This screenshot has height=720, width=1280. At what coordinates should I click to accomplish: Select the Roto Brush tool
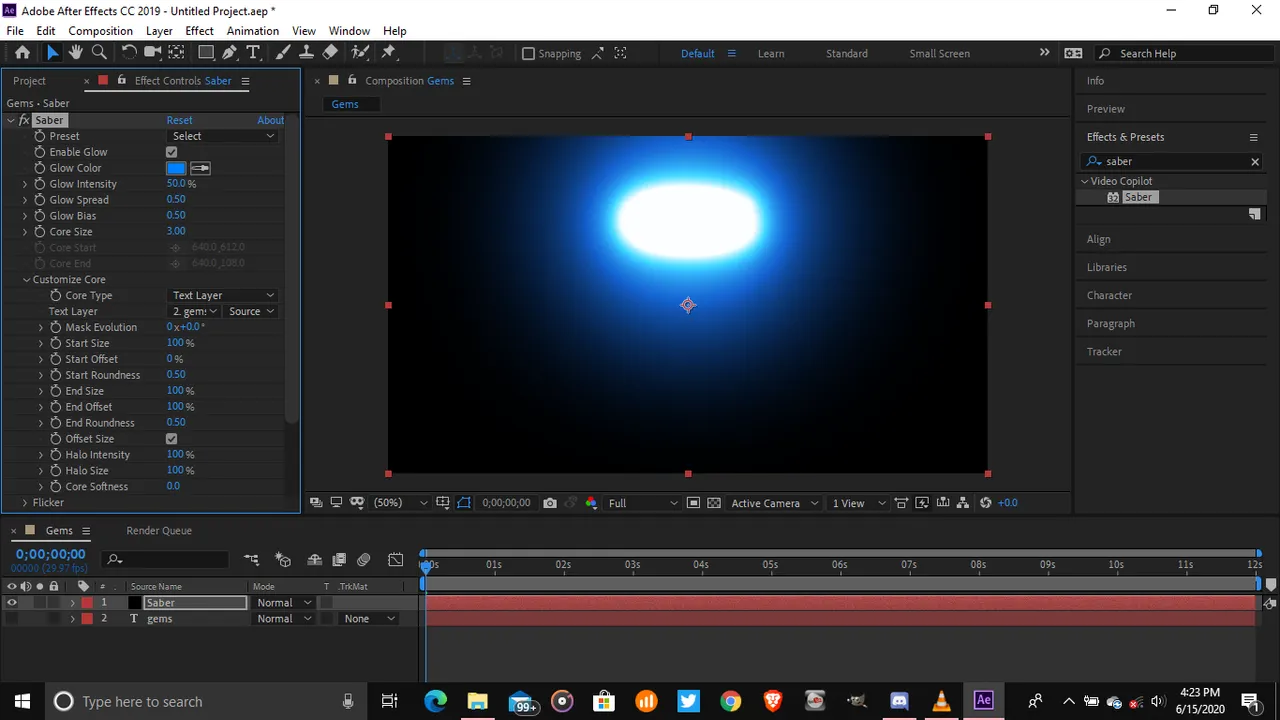click(360, 53)
